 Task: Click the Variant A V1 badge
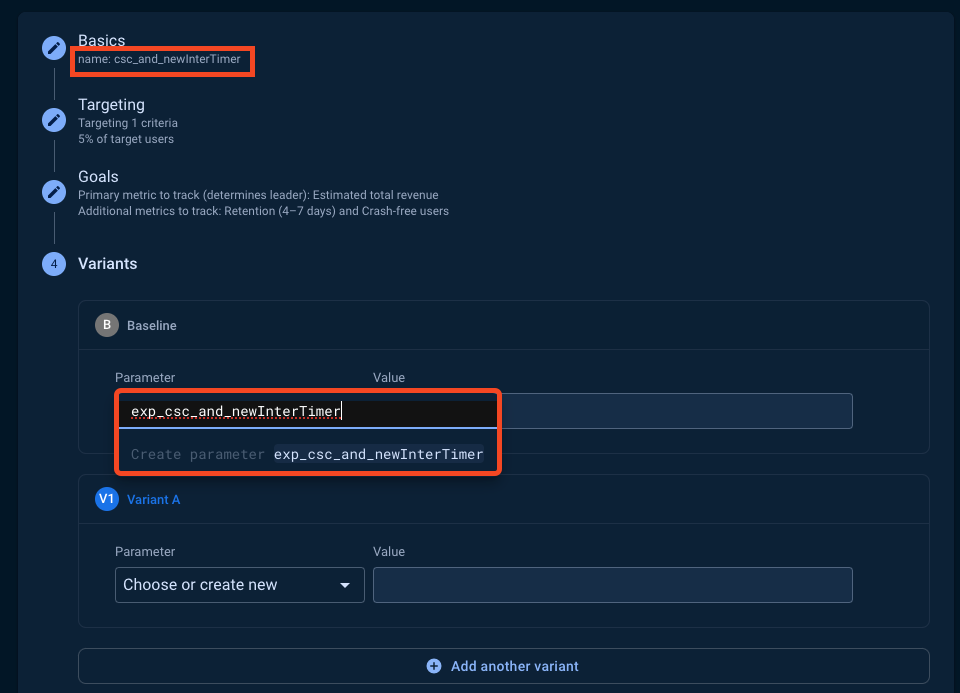click(107, 499)
